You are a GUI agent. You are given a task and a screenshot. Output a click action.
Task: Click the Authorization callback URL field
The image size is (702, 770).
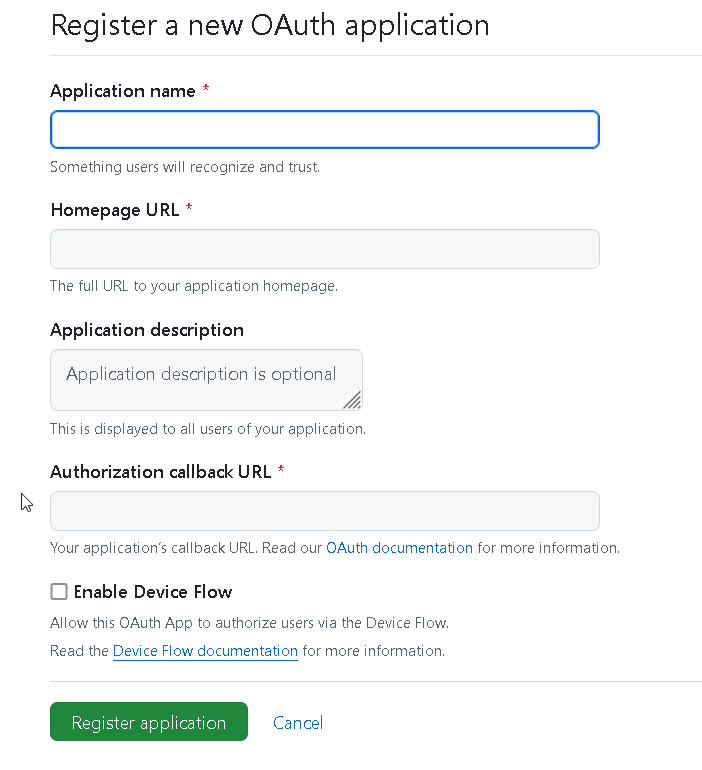coord(324,511)
